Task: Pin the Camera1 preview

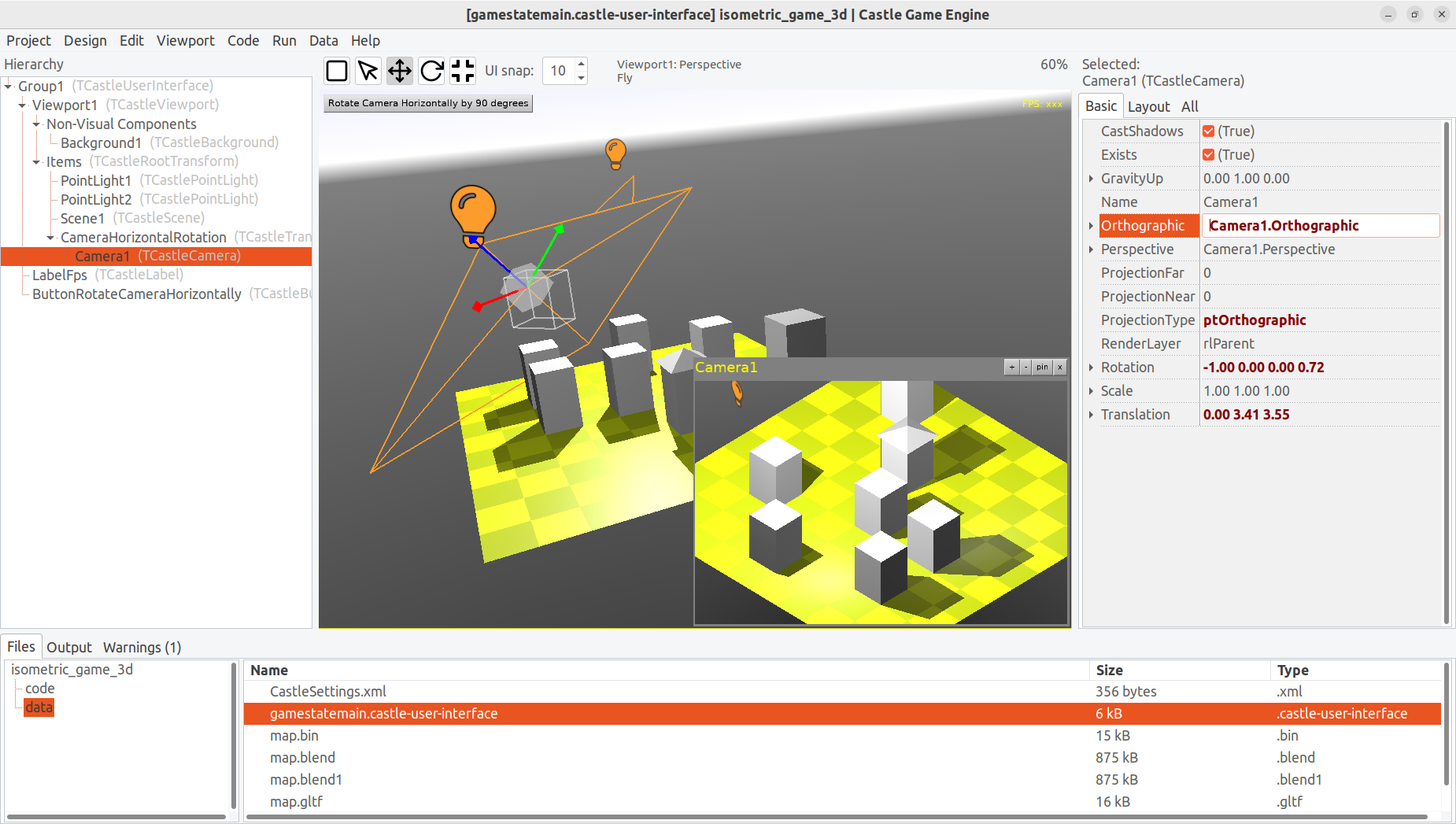Action: click(x=1042, y=368)
